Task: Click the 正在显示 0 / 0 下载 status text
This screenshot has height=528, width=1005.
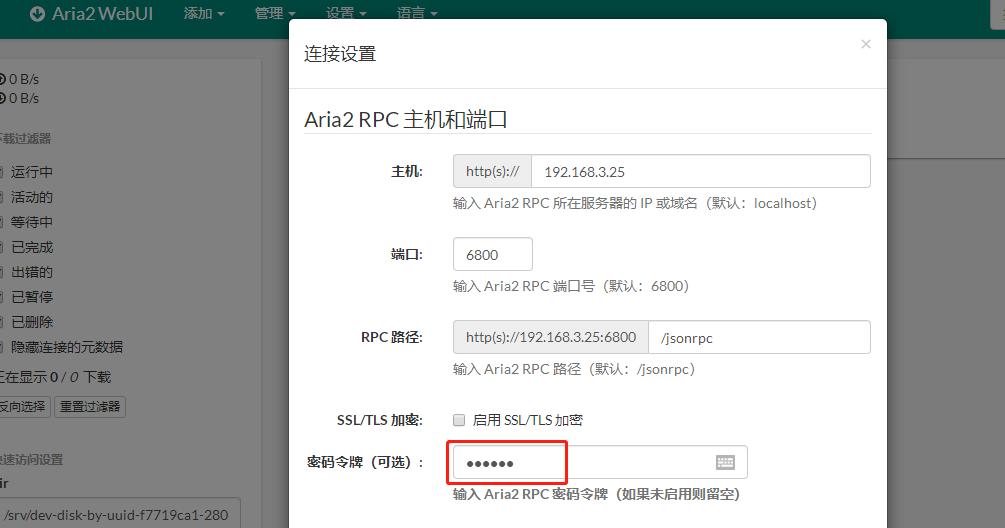Action: (x=55, y=377)
